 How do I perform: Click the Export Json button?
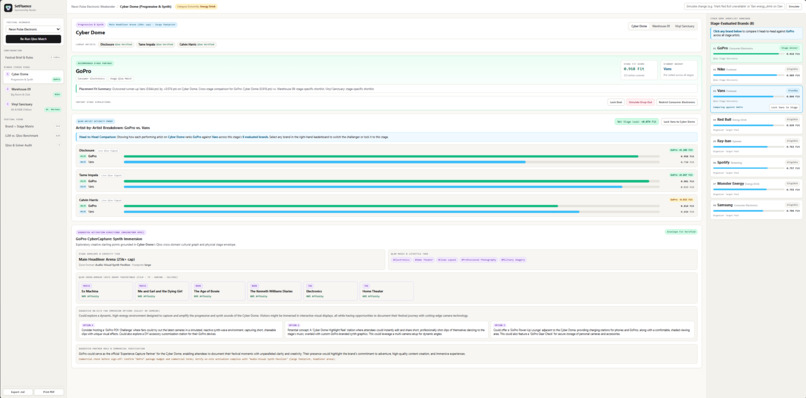click(x=18, y=392)
